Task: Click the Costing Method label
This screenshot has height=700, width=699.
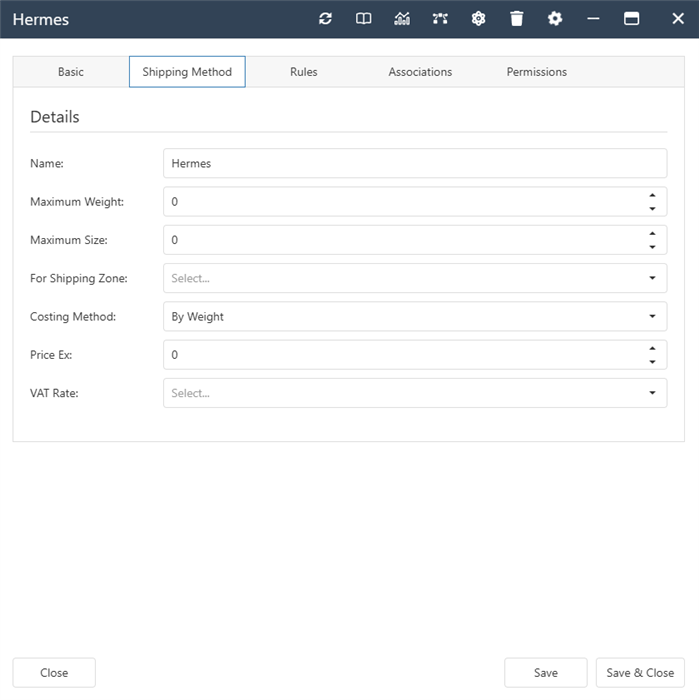Action: click(73, 317)
